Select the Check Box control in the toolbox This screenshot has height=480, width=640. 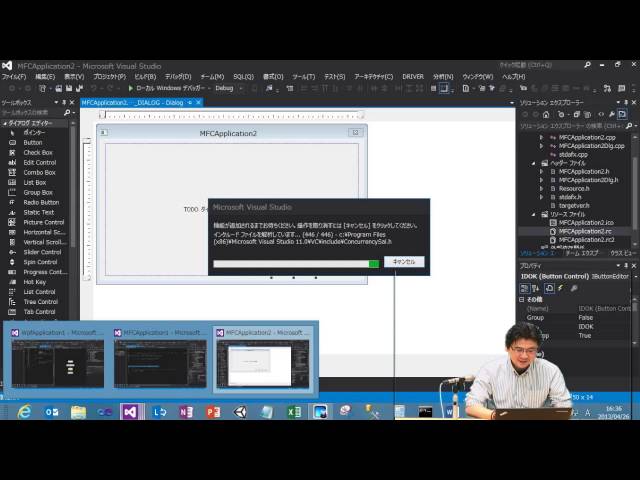38,152
